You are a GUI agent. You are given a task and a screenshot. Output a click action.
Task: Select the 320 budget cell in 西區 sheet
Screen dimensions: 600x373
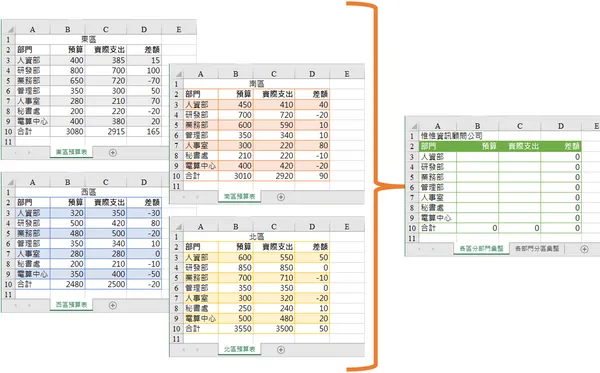[67, 213]
